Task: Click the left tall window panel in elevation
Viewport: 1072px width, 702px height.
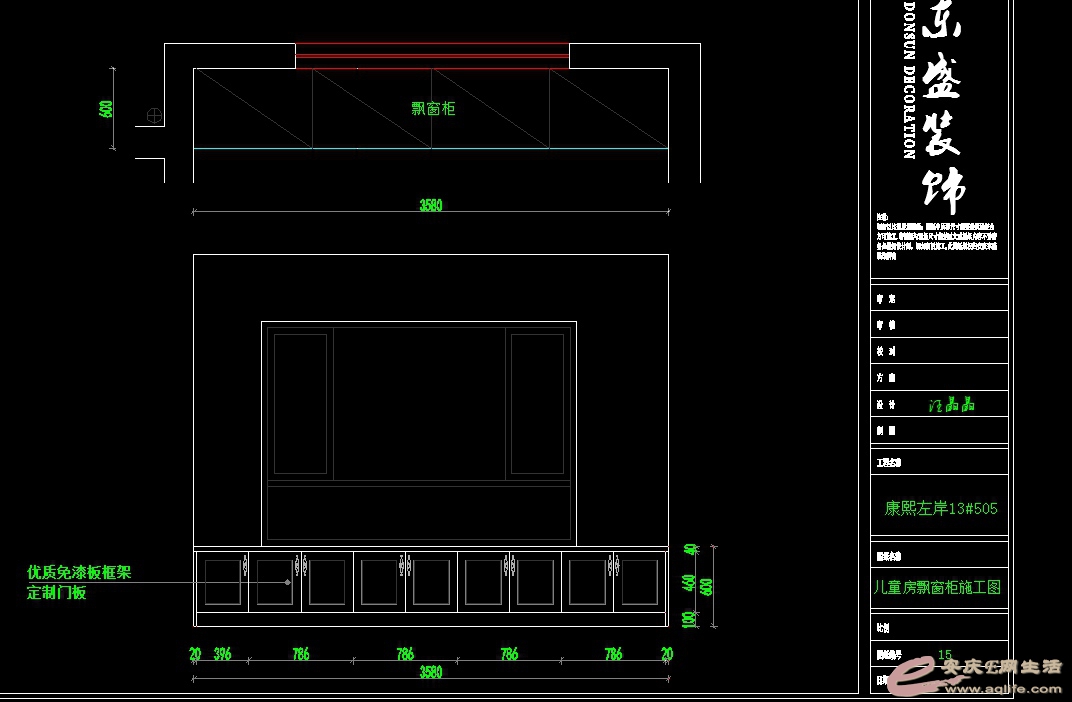Action: click(300, 403)
